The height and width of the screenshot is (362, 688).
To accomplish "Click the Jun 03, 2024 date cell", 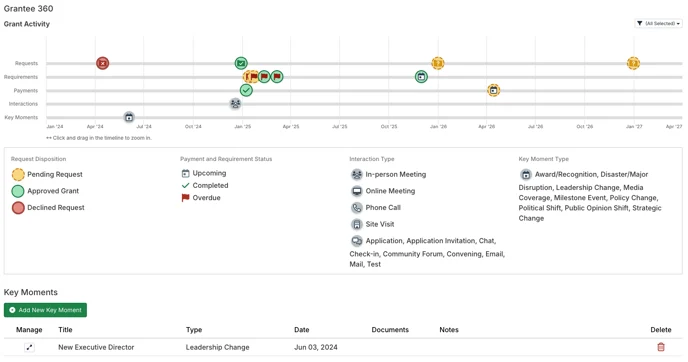I will tap(316, 347).
